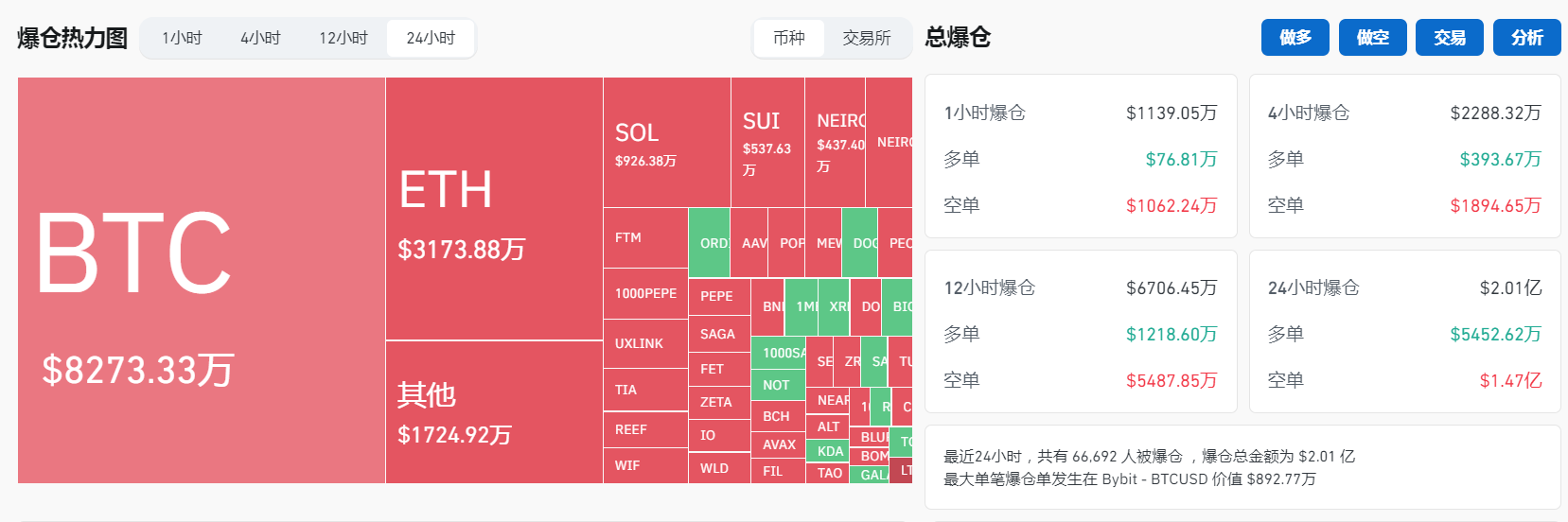The image size is (1568, 522).
Task: Click the green NOT heatmap tile
Action: coord(777,385)
